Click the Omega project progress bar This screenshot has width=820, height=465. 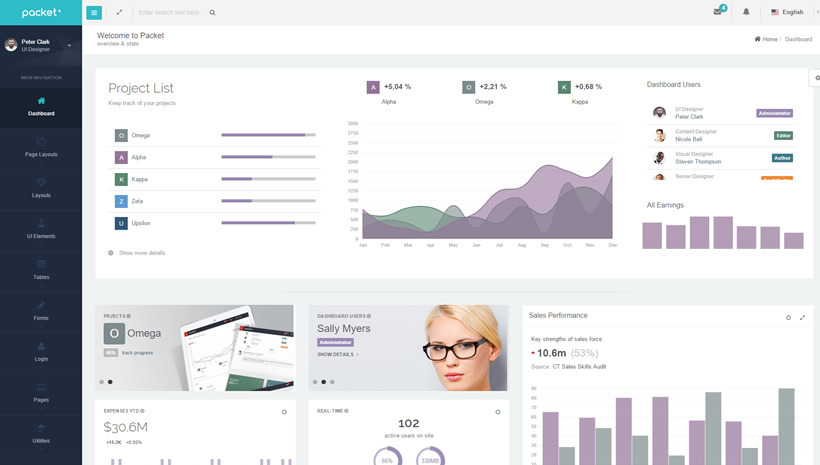pyautogui.click(x=268, y=135)
